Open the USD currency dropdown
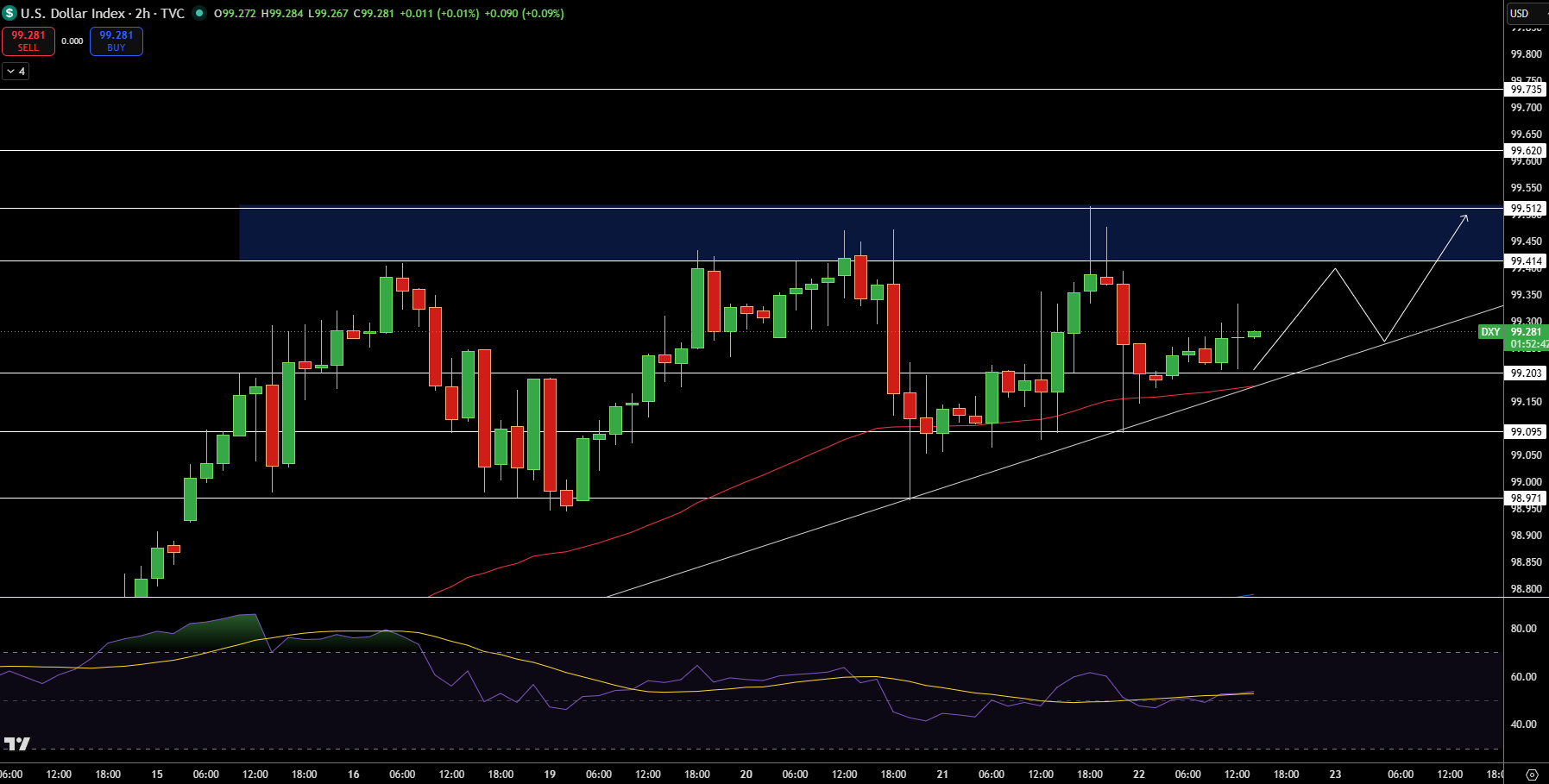1549x784 pixels. tap(1527, 13)
